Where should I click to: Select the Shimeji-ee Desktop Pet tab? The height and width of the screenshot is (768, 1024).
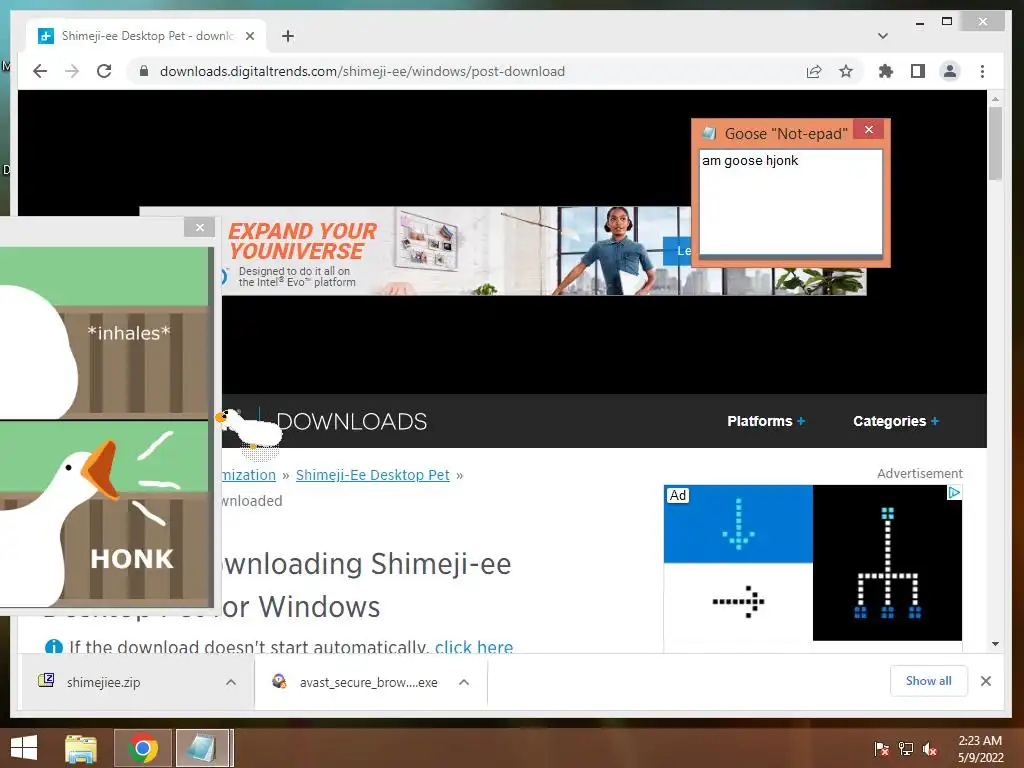pos(146,36)
